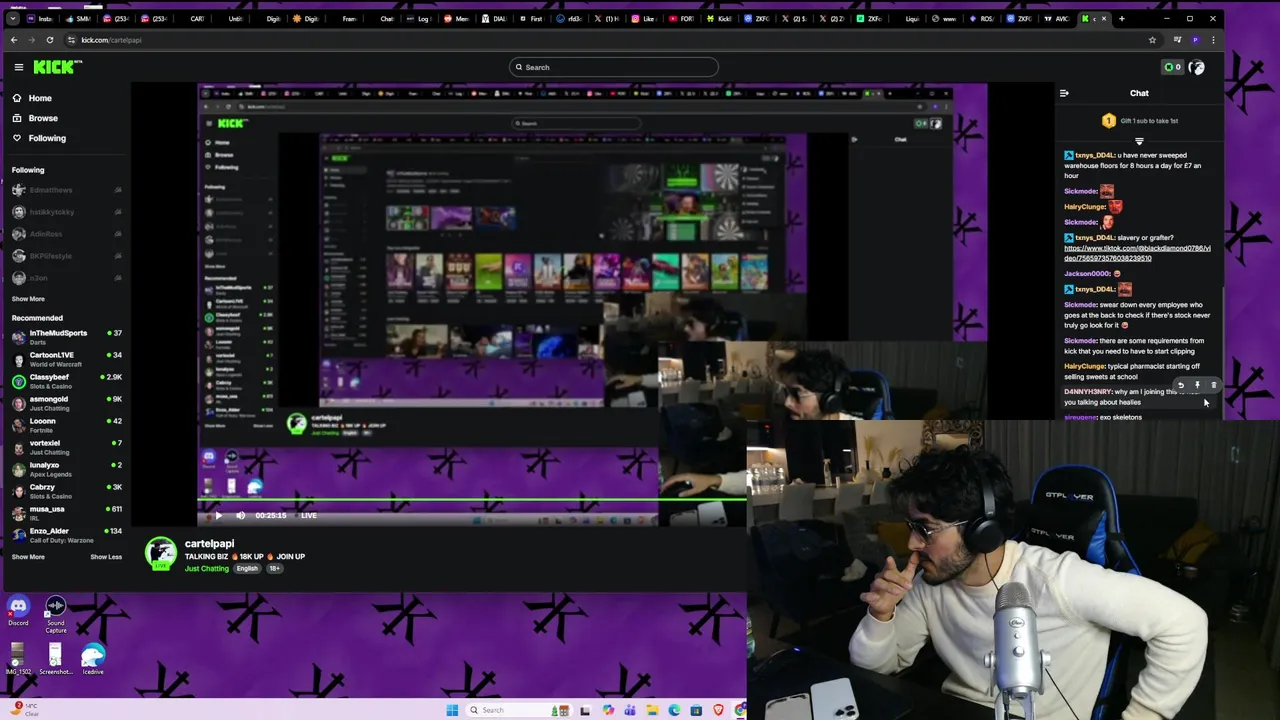
Task: Open the Kick sidebar hamburger menu
Action: 18,67
